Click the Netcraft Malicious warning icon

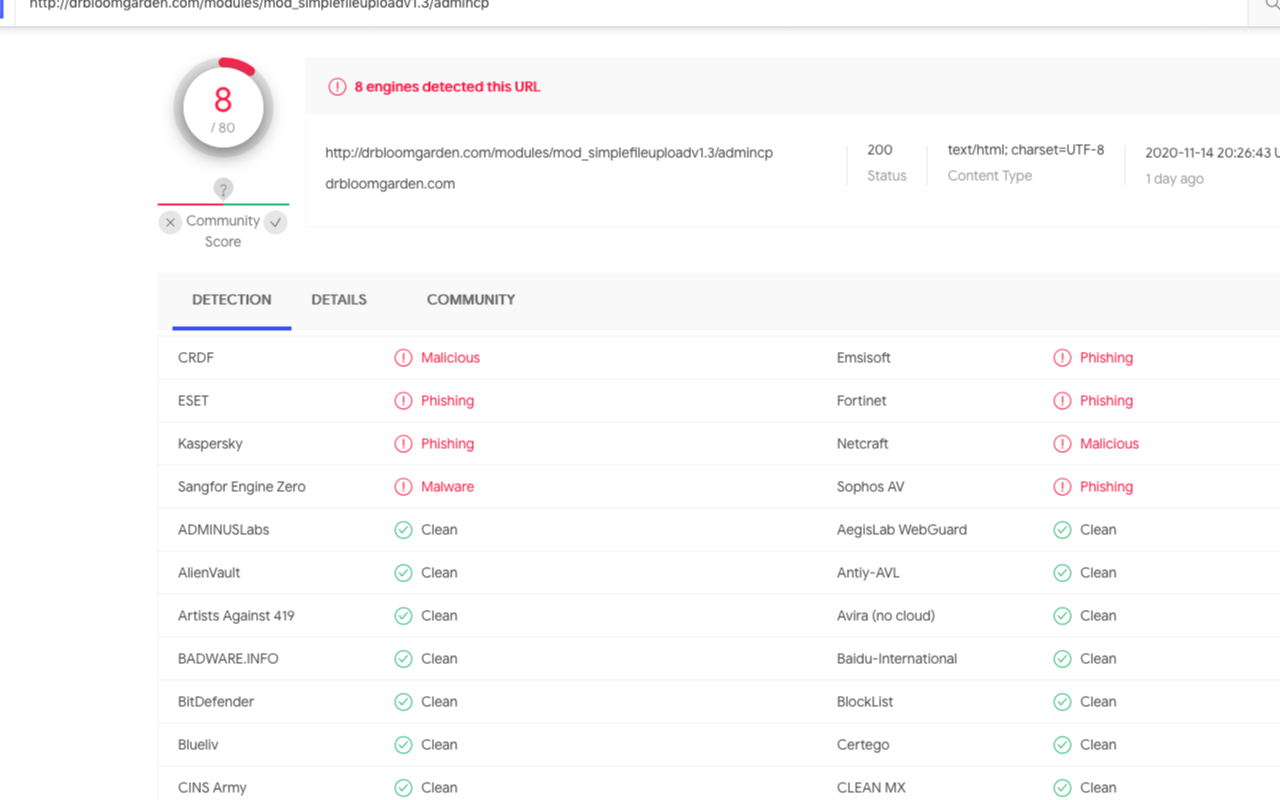pyautogui.click(x=1062, y=444)
